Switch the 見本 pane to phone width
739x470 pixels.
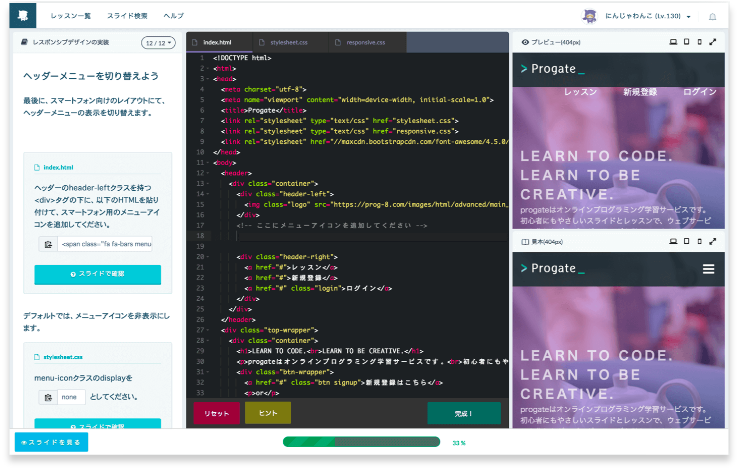click(x=699, y=241)
